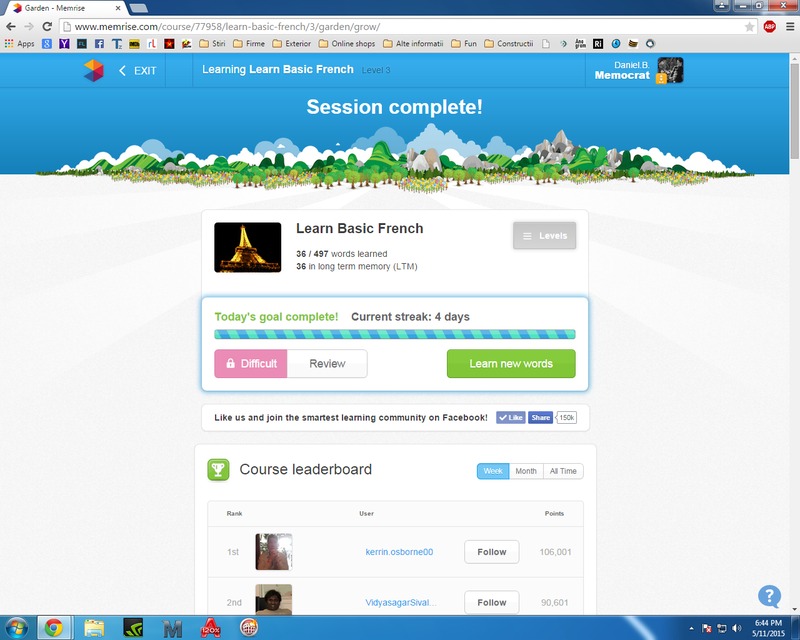This screenshot has height=640, width=800.
Task: Click the Eiffel Tower course thumbnail
Action: (x=247, y=248)
